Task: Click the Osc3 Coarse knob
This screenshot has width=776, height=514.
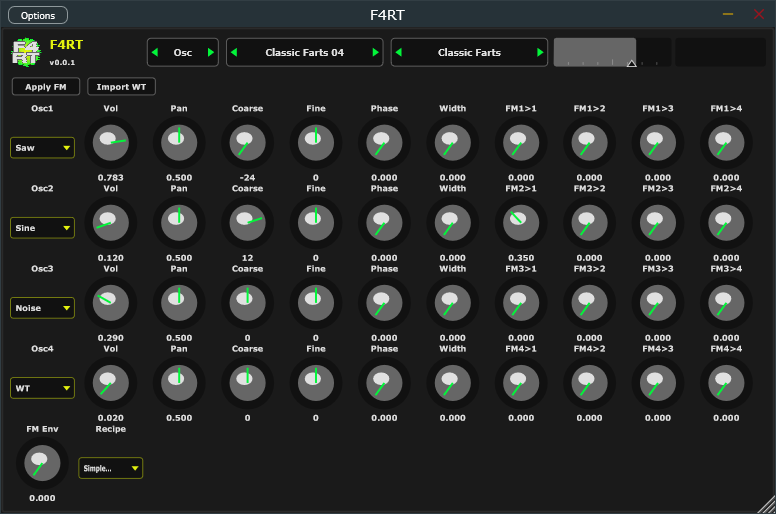Action: pyautogui.click(x=247, y=303)
